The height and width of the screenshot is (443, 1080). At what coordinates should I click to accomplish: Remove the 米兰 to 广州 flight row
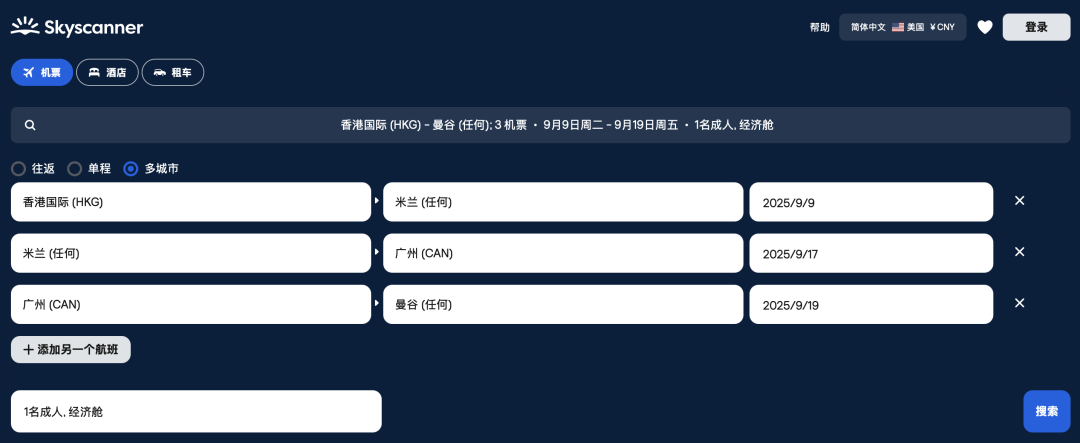[x=1020, y=252]
